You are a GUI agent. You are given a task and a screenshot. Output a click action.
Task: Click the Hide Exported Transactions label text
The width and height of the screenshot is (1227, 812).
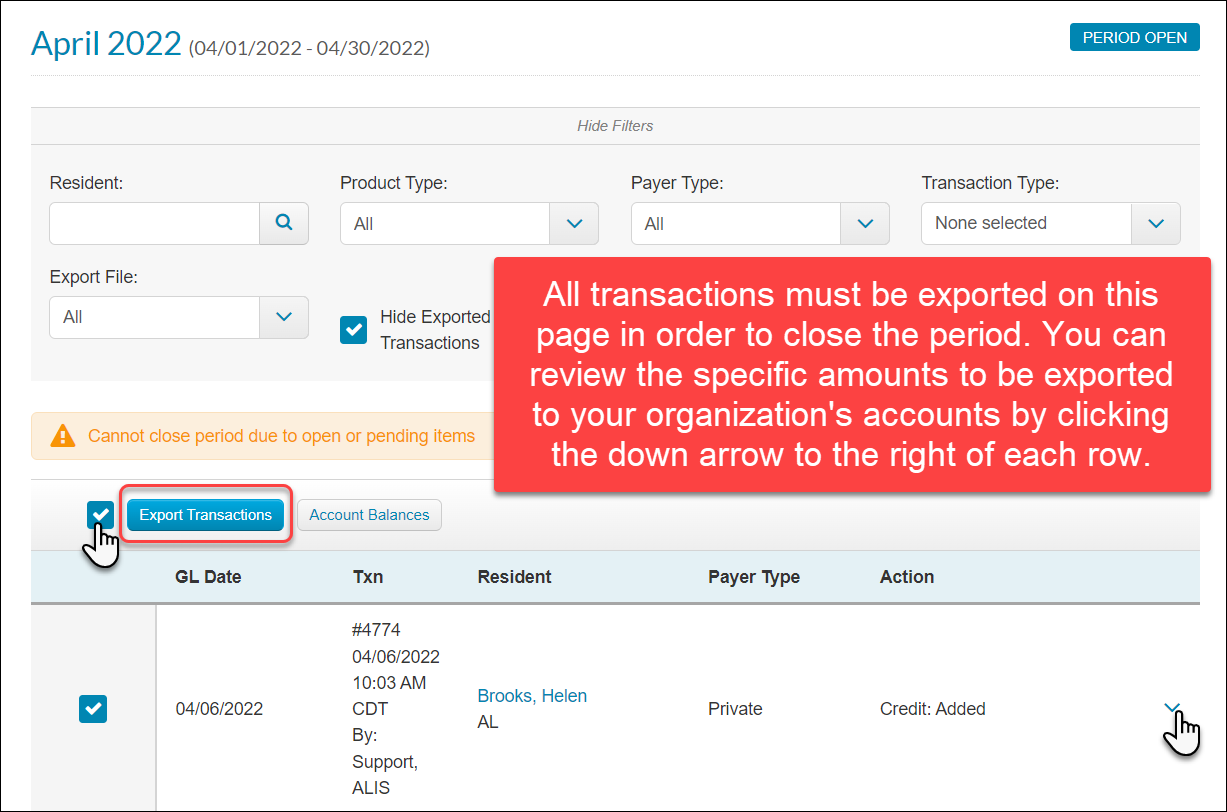(435, 330)
